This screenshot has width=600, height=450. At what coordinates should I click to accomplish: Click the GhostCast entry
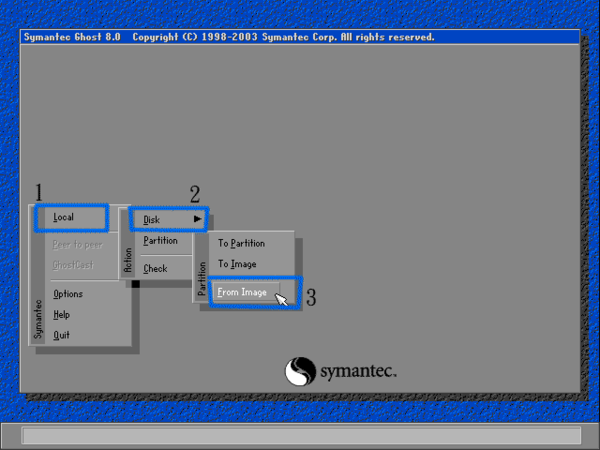73,265
